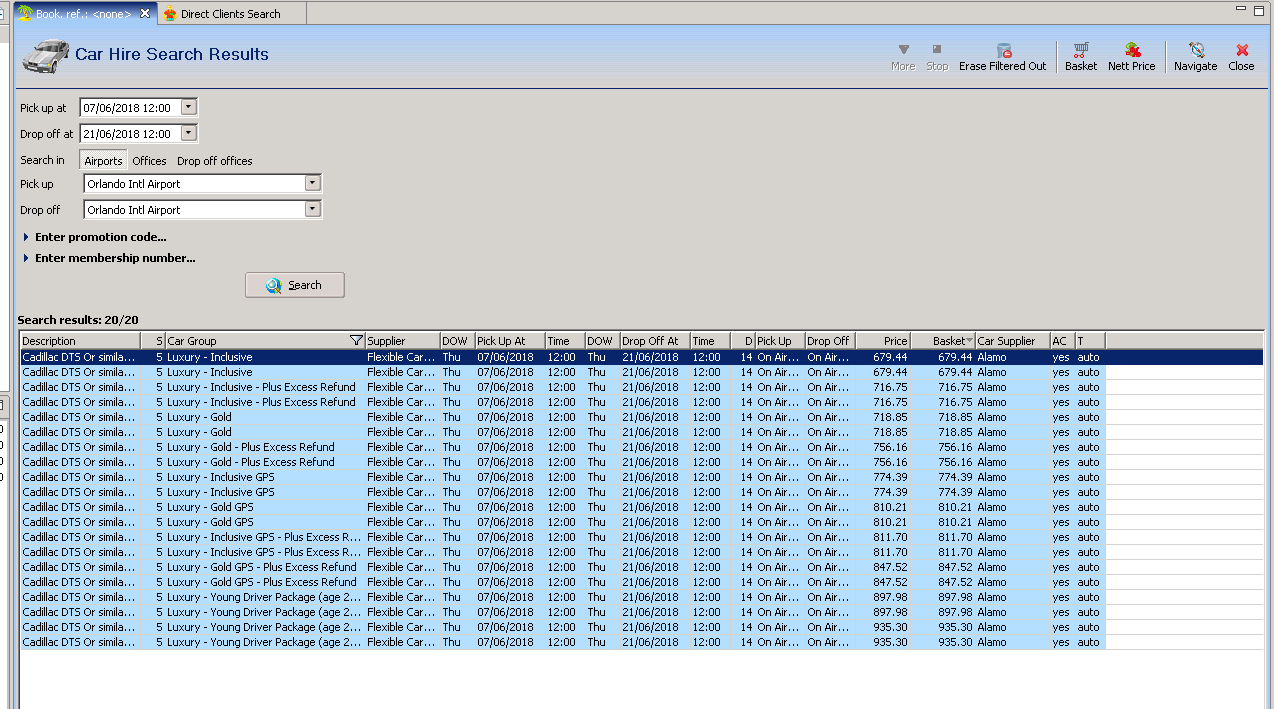Image resolution: width=1274 pixels, height=709 pixels.
Task: Sort by the Pick Up At column header
Action: tap(509, 341)
